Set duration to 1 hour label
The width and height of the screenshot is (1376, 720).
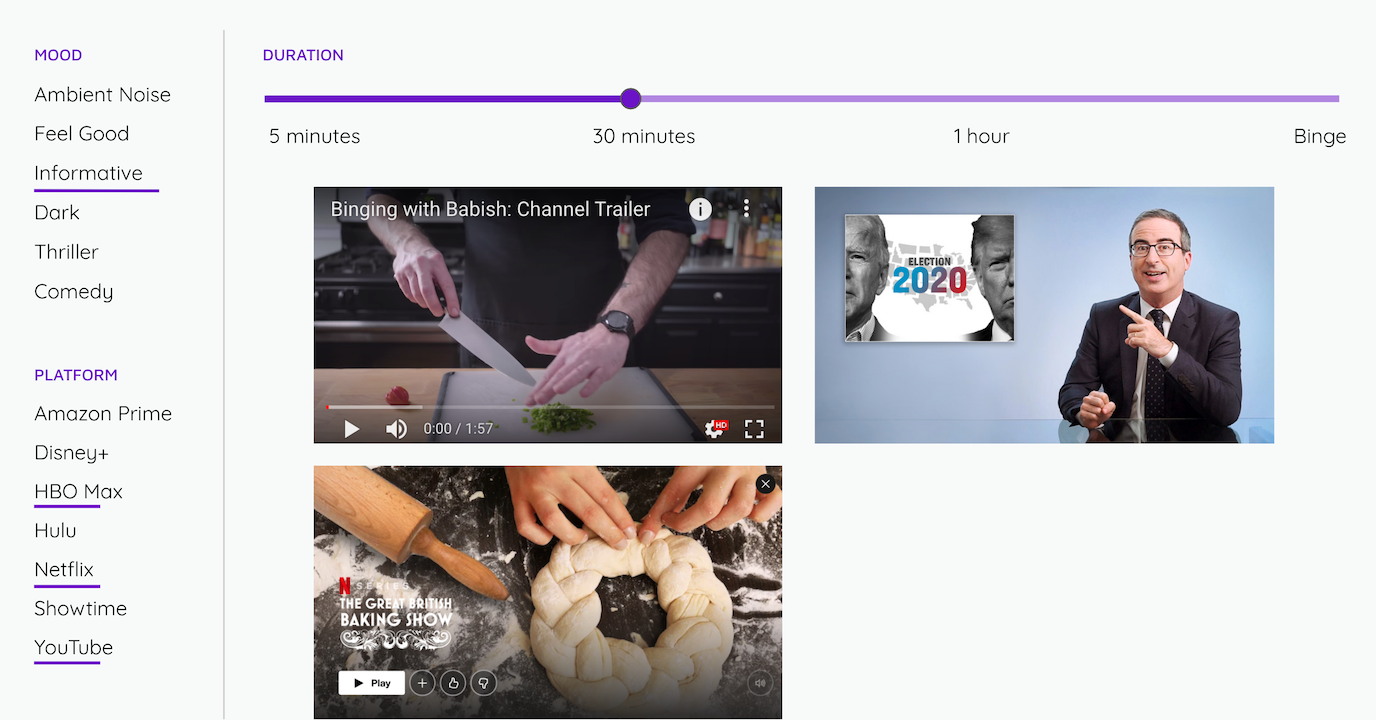point(981,136)
